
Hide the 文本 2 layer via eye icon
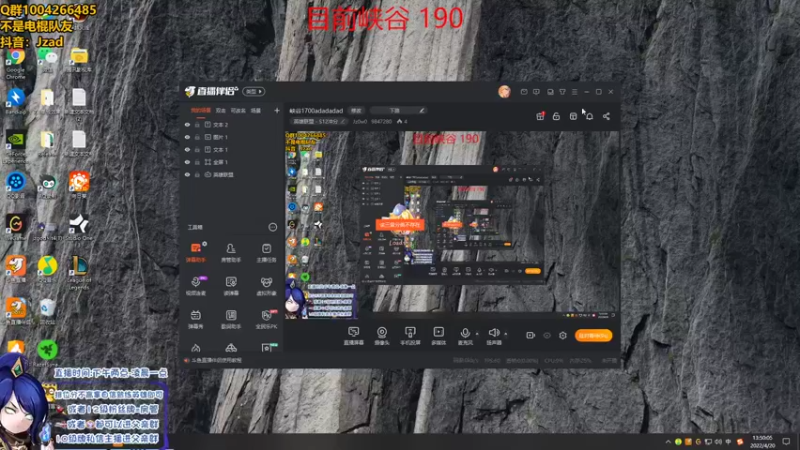point(187,124)
